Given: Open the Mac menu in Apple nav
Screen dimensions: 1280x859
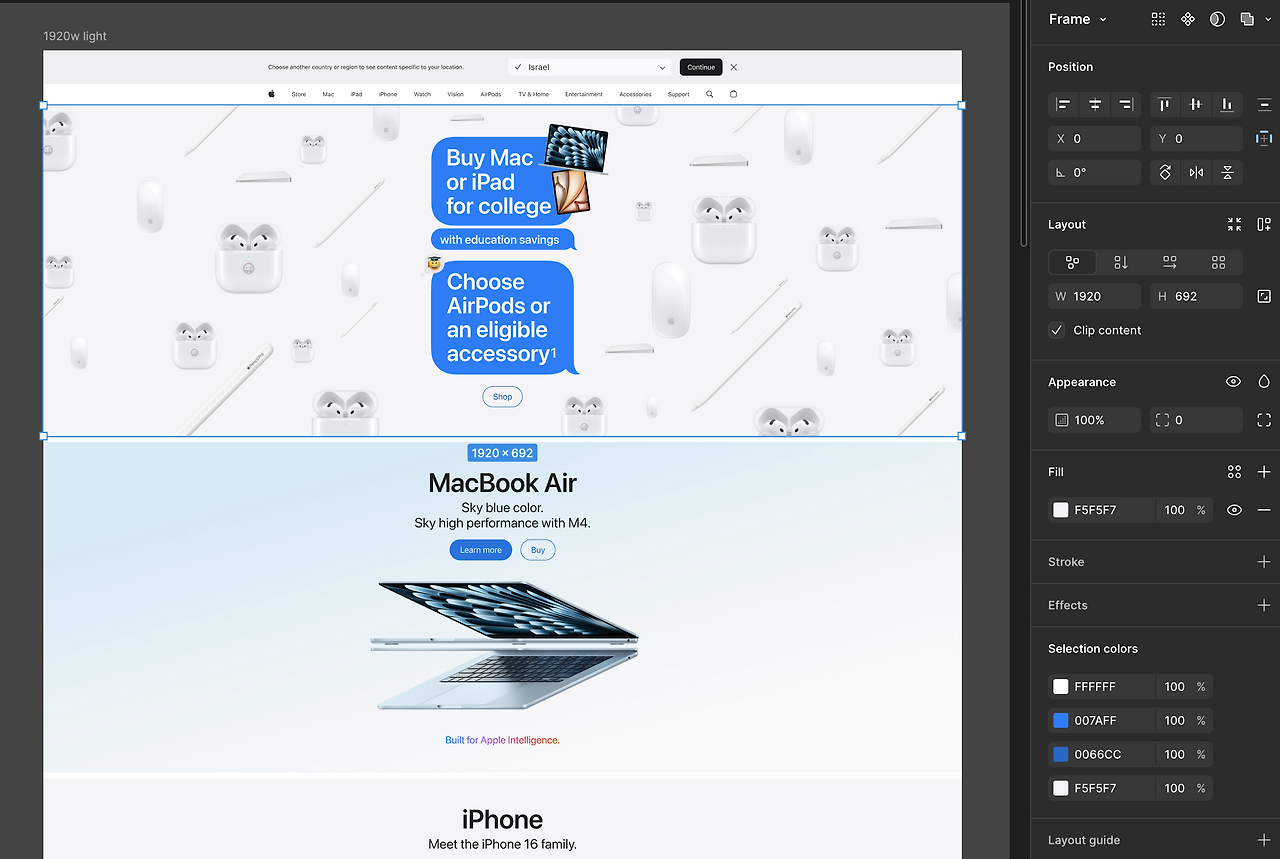Looking at the screenshot, I should (x=328, y=94).
